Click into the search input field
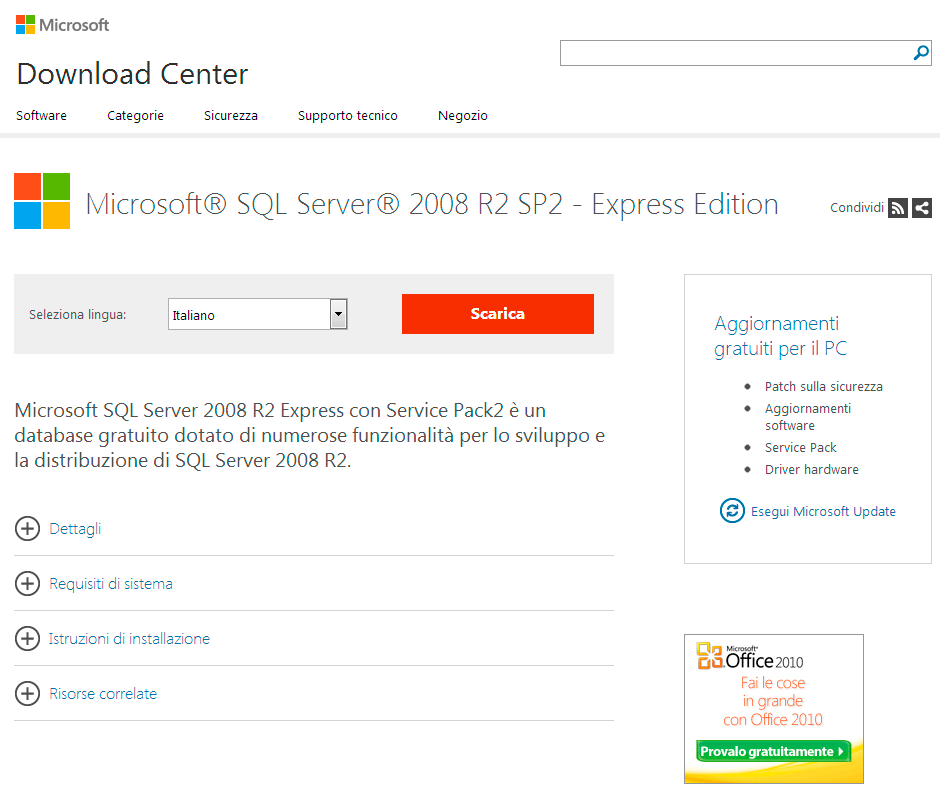The image size is (940, 804). tap(735, 53)
